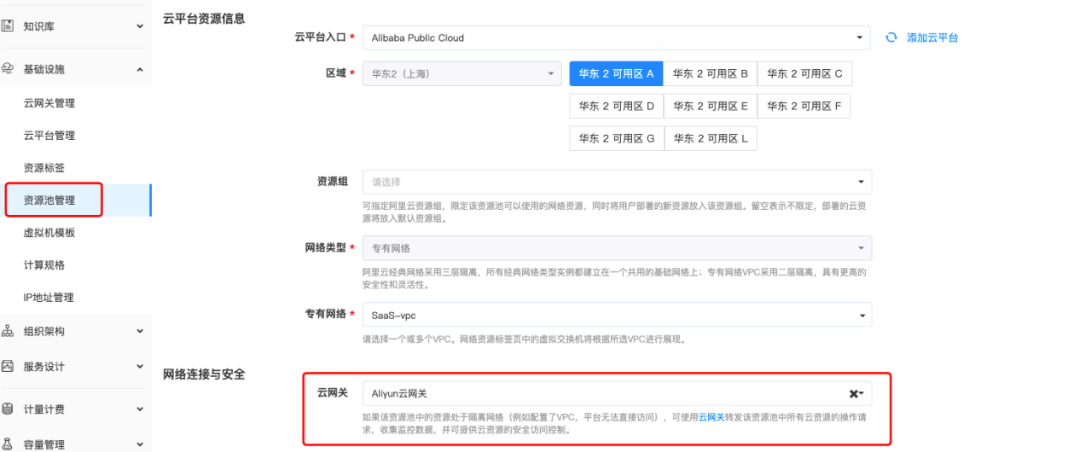Image resolution: width=1080 pixels, height=452 pixels.
Task: Click the 知识库 book icon in sidebar
Action: [8, 26]
